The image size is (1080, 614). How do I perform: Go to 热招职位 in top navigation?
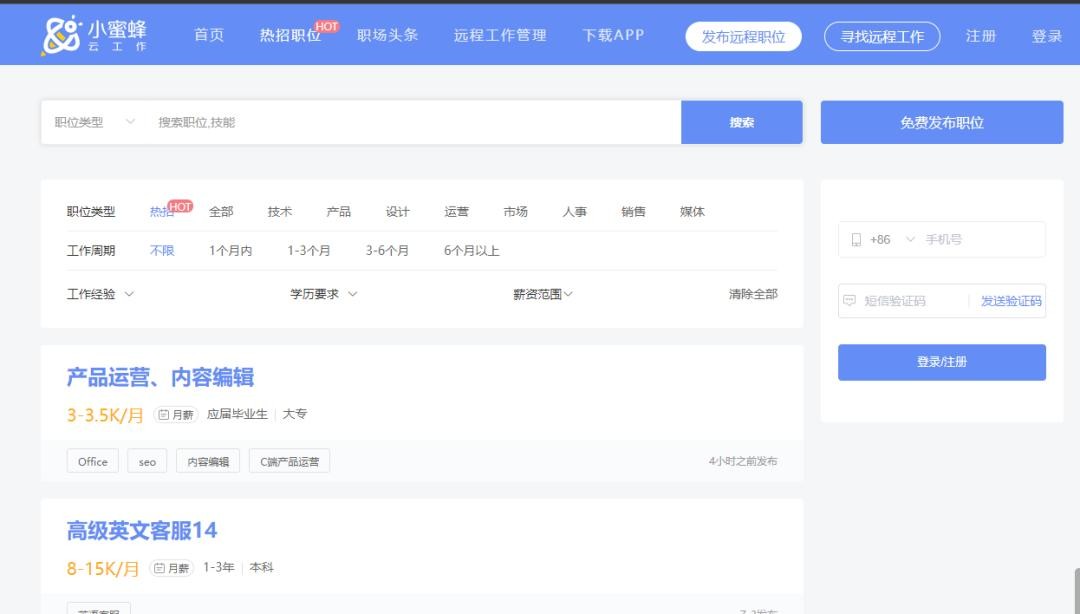pyautogui.click(x=290, y=36)
